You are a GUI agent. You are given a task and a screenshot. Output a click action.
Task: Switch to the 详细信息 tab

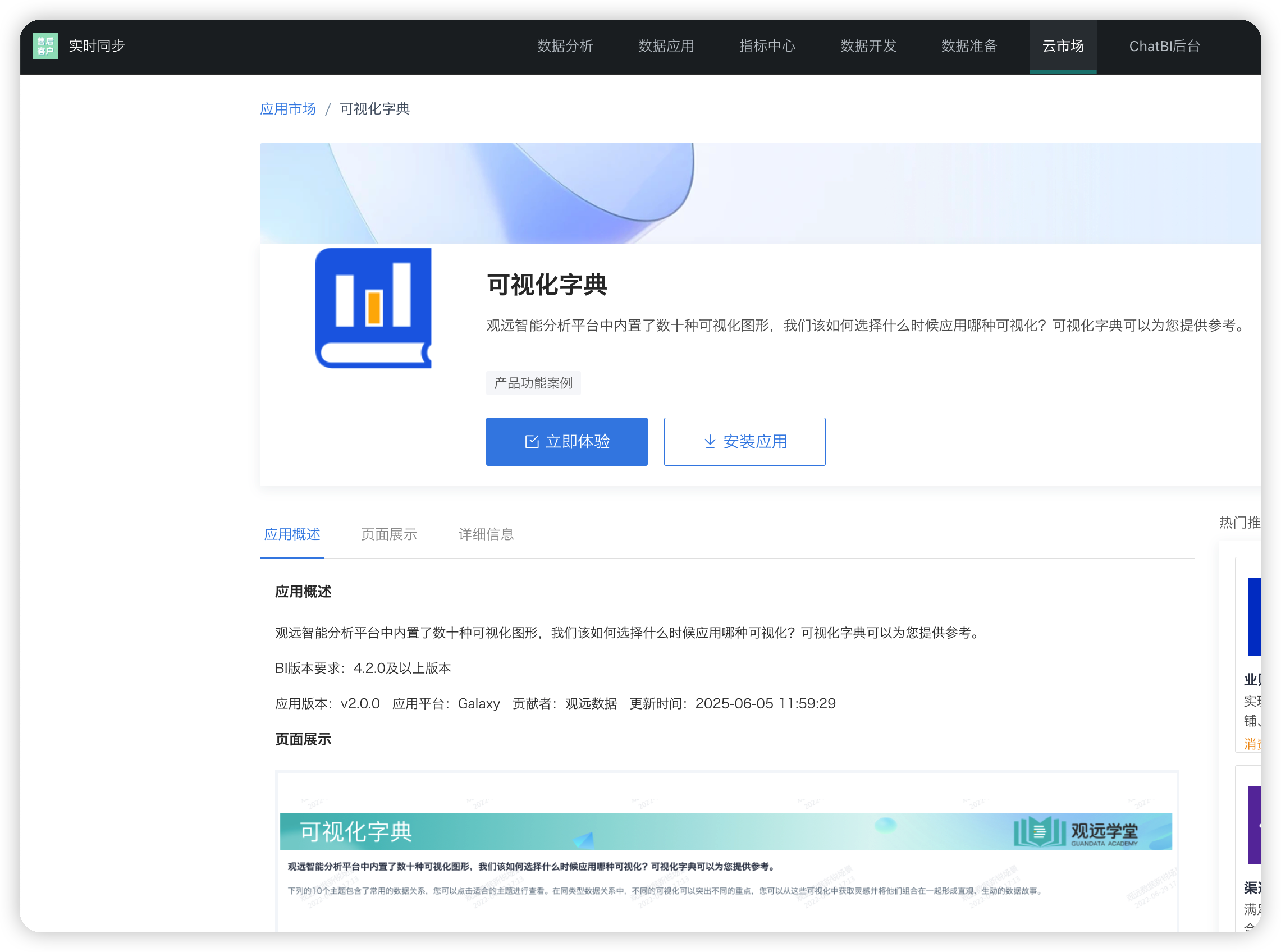(485, 535)
